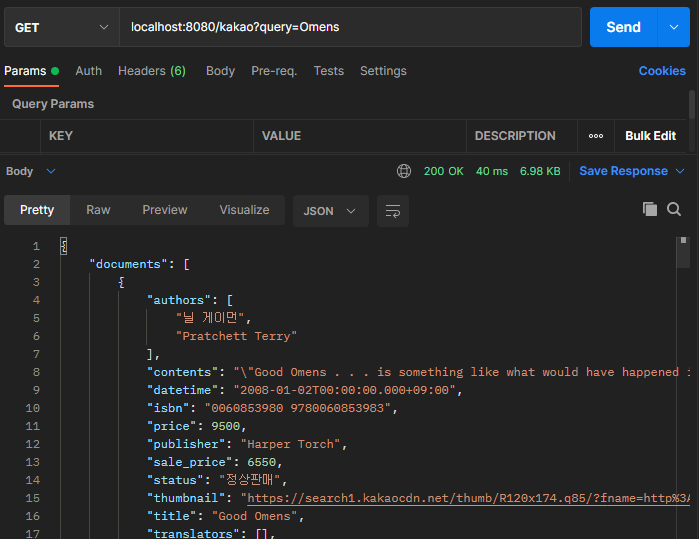This screenshot has width=699, height=539.
Task: Open the Cookies link
Action: (x=662, y=71)
